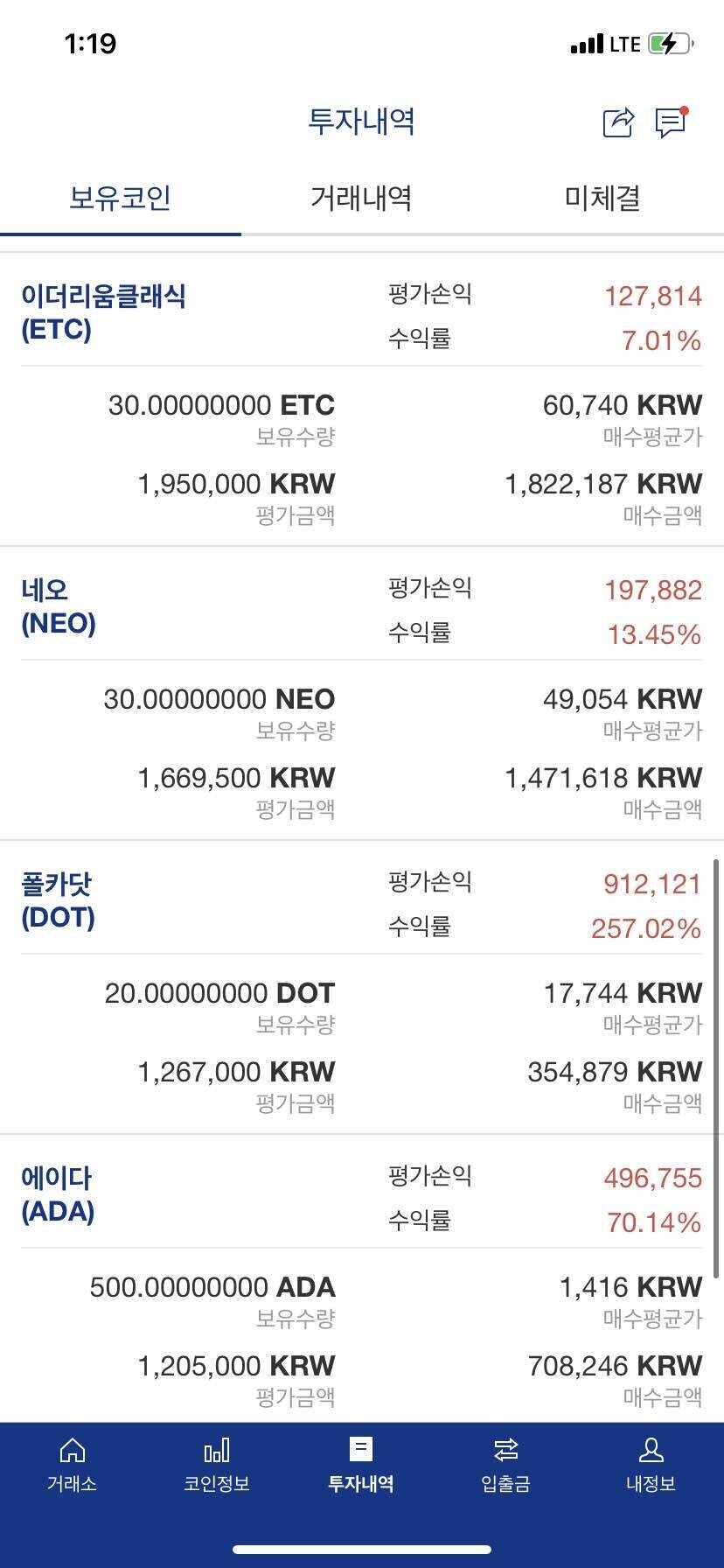The width and height of the screenshot is (724, 1568).
Task: Select the 네오 (NEO) coin name
Action: click(59, 606)
